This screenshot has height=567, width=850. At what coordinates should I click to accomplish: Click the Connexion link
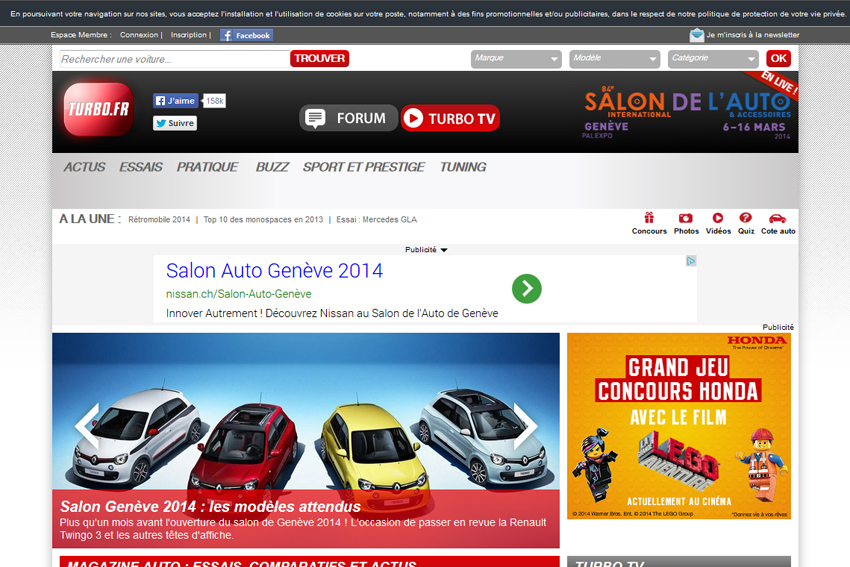(x=139, y=35)
